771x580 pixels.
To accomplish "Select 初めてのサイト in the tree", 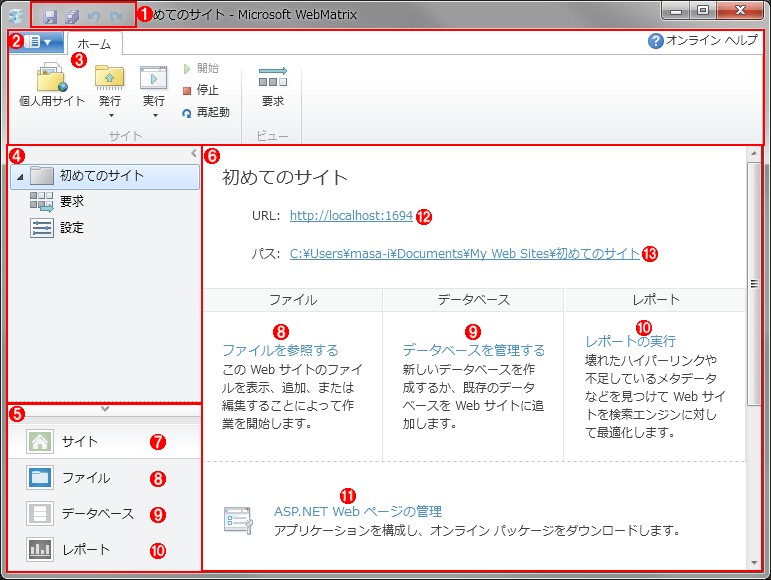I will pos(105,176).
